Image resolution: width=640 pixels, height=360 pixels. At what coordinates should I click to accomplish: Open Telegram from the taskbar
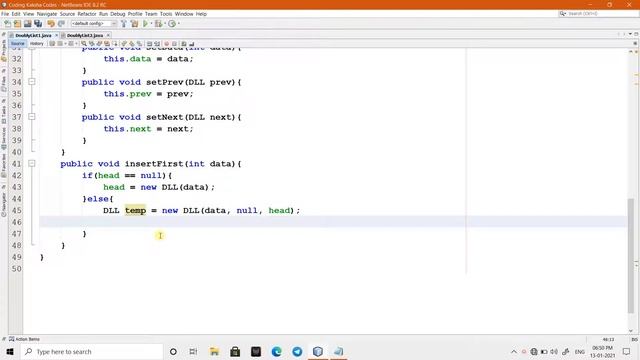pos(297,351)
